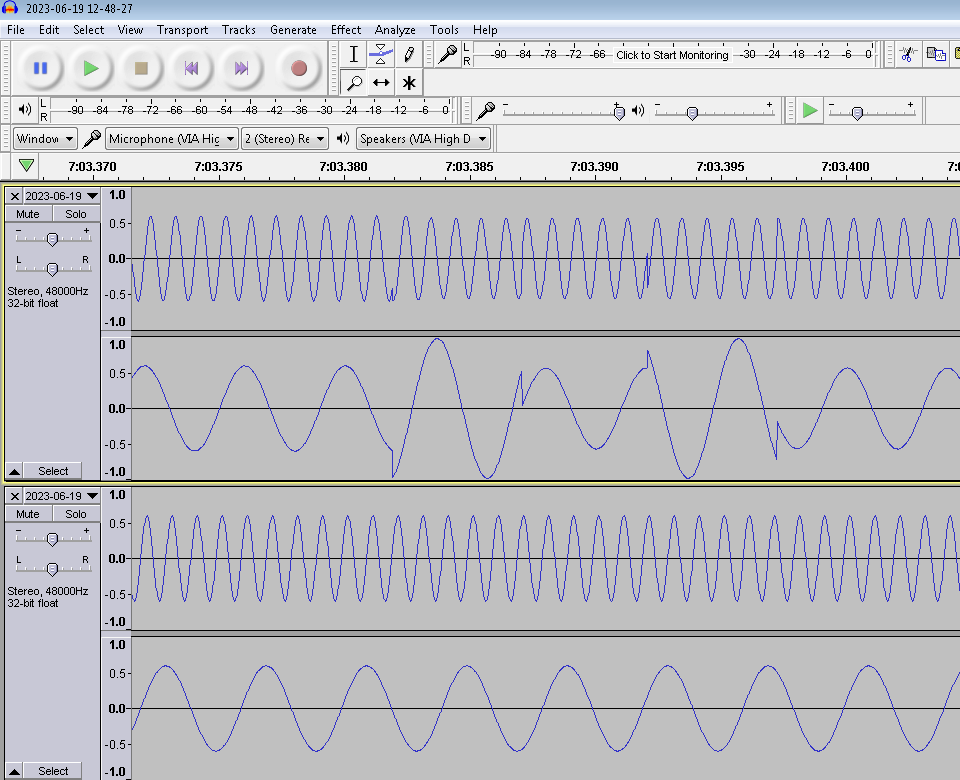Open the 2 (Stereo) Recording channels dropdown
960x780 pixels.
click(287, 138)
